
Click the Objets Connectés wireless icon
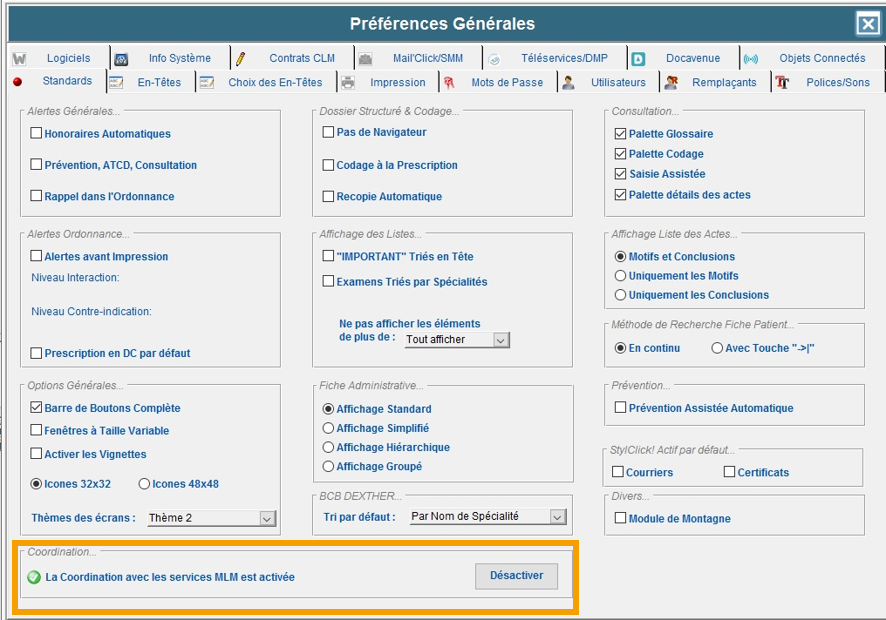751,59
